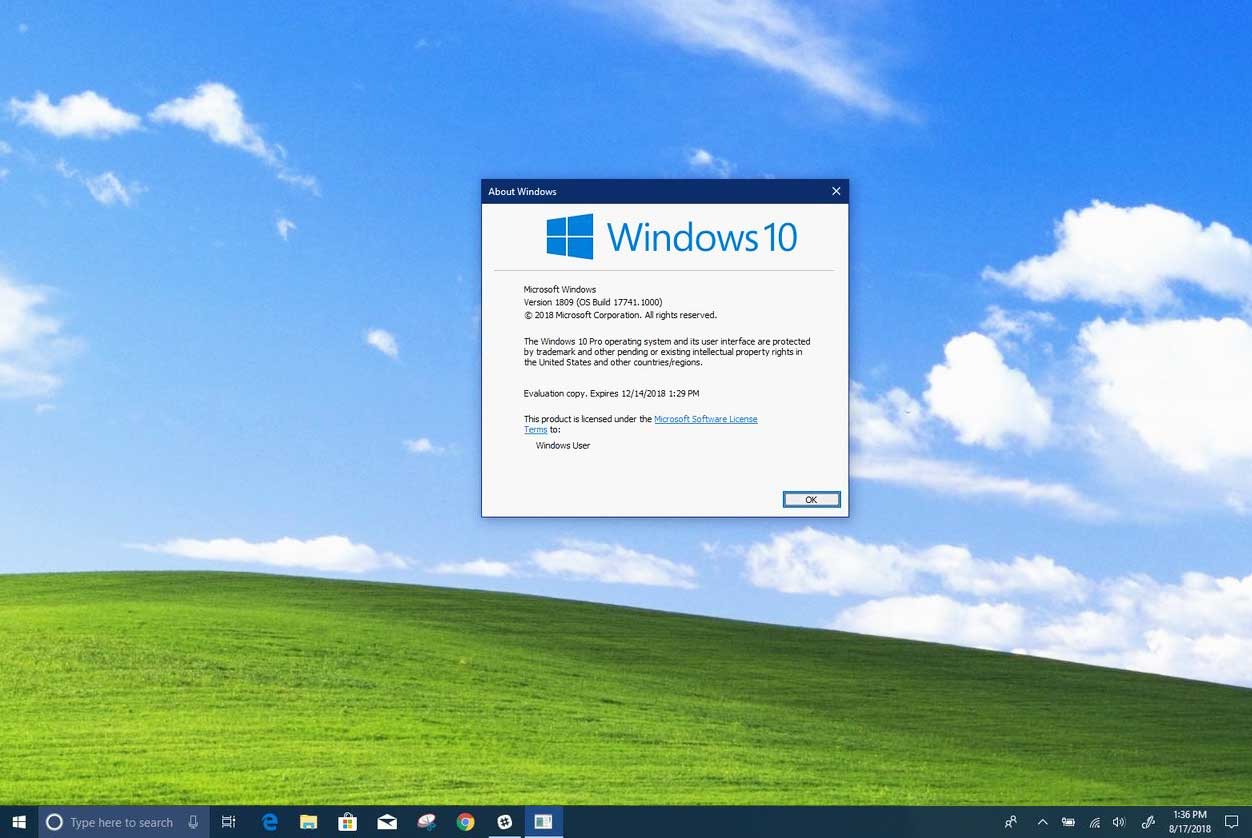The width and height of the screenshot is (1252, 838).
Task: Activate Cortana microphone in search box
Action: point(193,822)
